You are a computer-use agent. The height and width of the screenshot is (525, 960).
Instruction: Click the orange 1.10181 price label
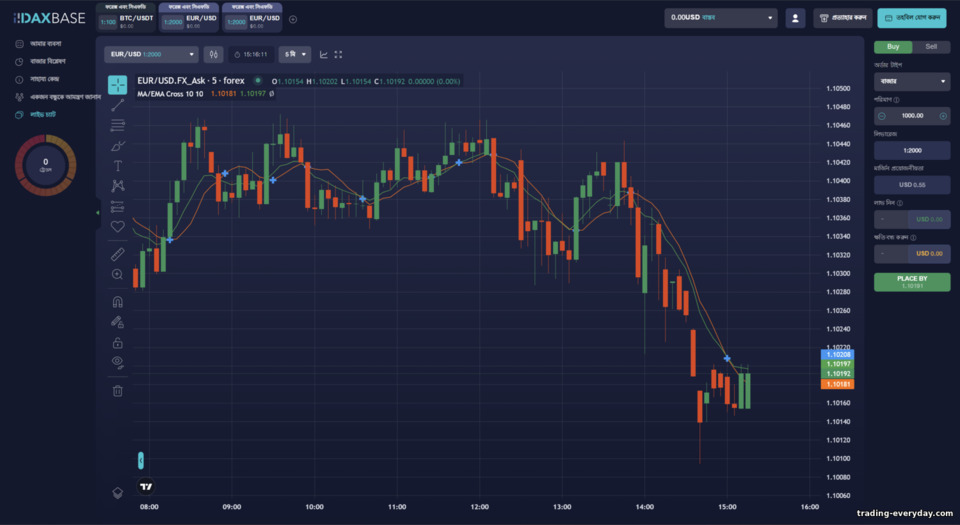[x=837, y=384]
